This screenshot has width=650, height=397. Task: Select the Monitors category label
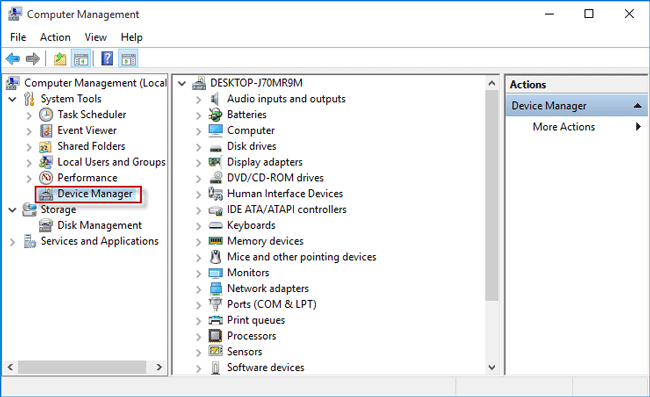pos(248,273)
